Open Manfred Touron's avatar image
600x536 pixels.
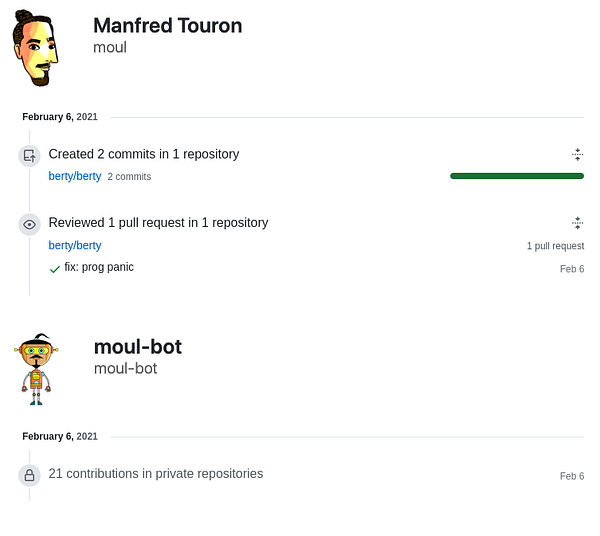coord(38,49)
